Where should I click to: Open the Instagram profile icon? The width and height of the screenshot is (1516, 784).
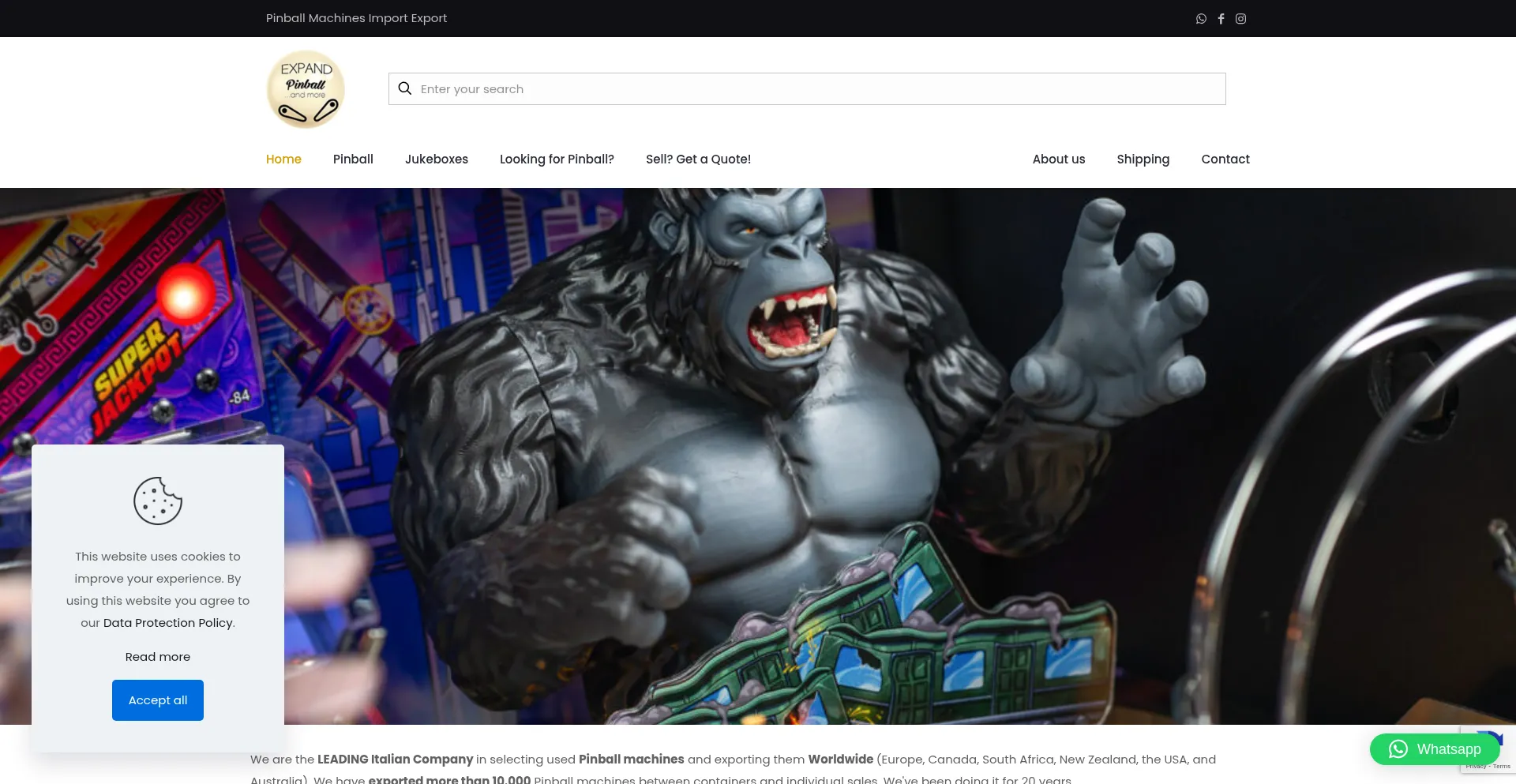pos(1240,19)
